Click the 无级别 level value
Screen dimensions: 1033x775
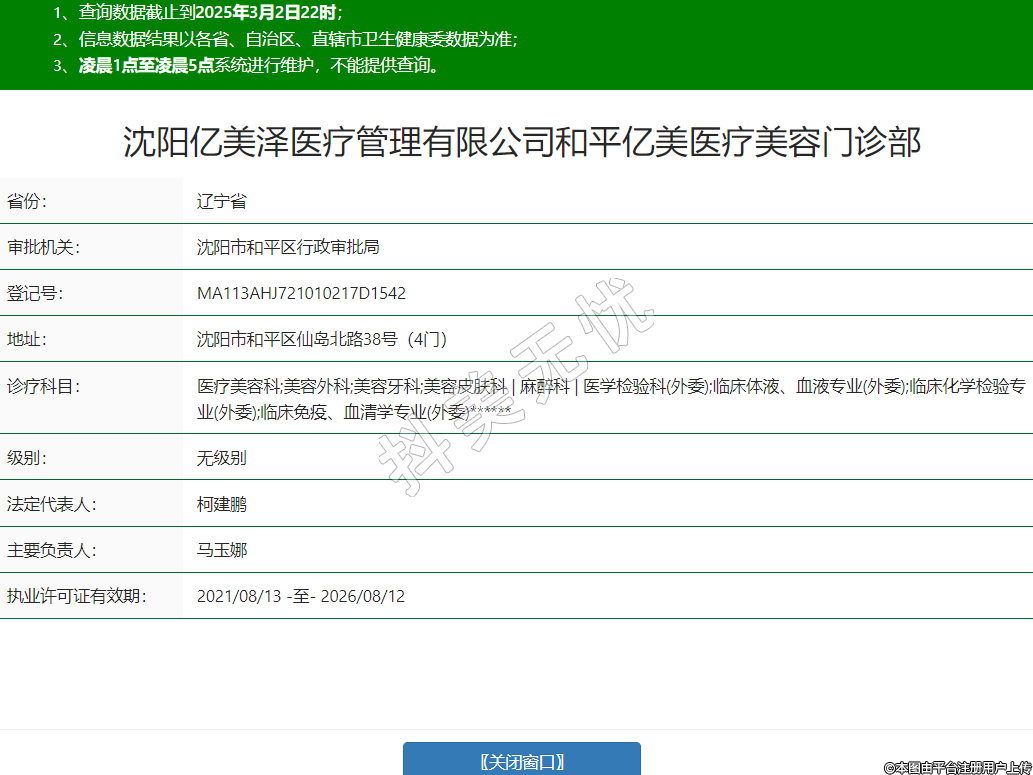coord(221,458)
